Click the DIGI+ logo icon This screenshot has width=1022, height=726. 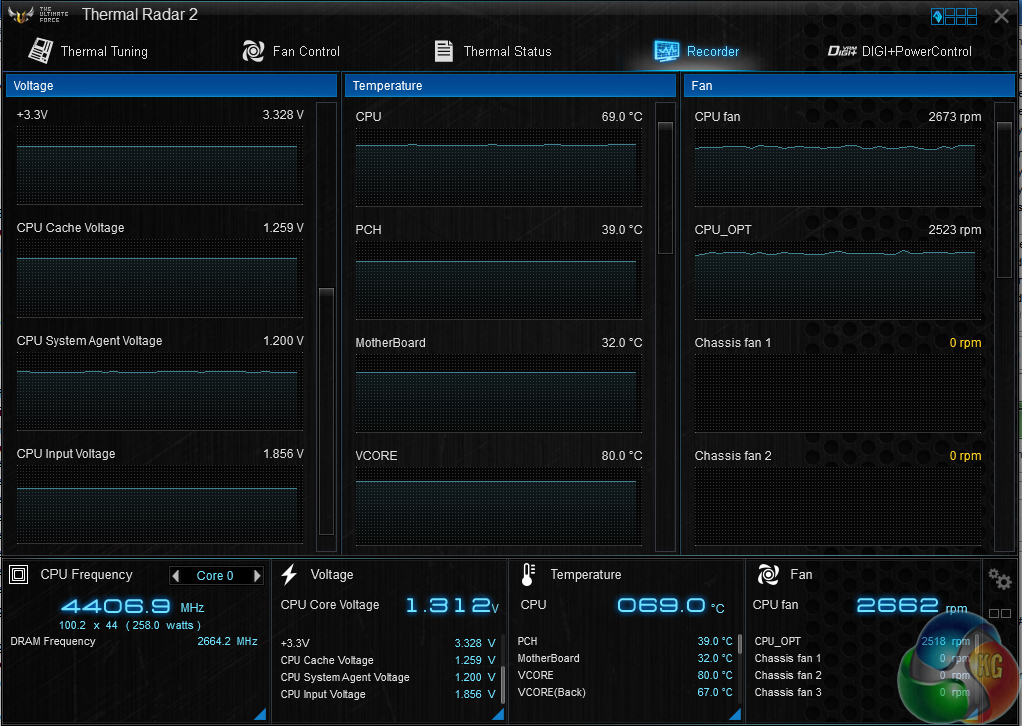click(842, 51)
